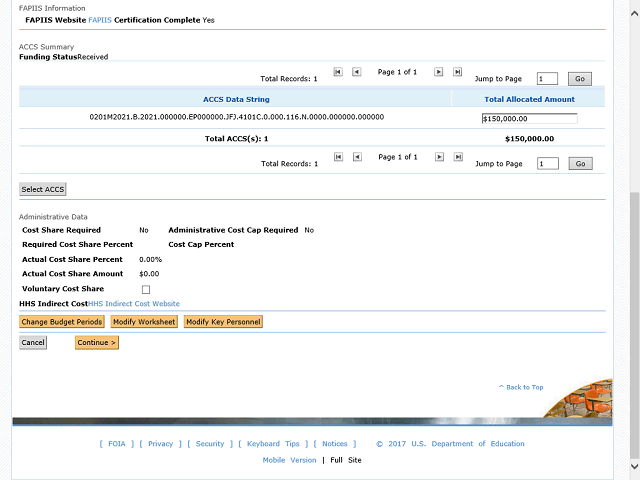This screenshot has height=480, width=640.
Task: Open Change Budget Periods
Action: [x=62, y=322]
